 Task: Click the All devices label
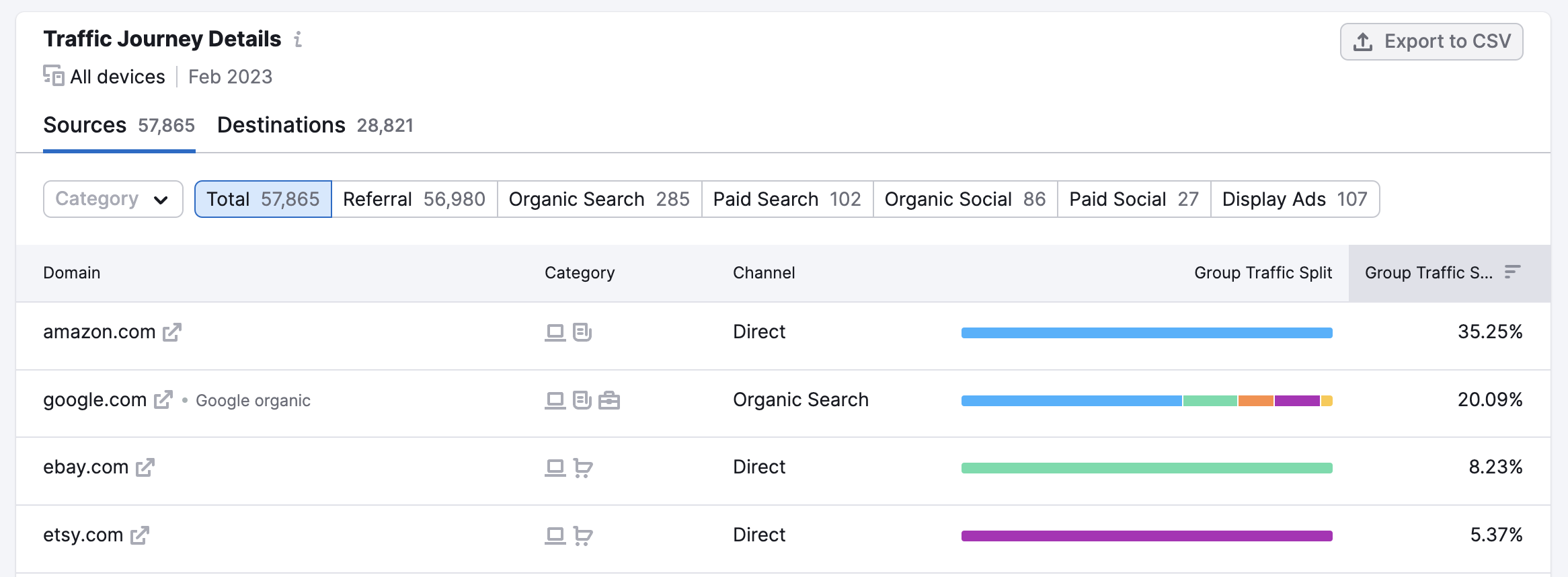tap(118, 77)
